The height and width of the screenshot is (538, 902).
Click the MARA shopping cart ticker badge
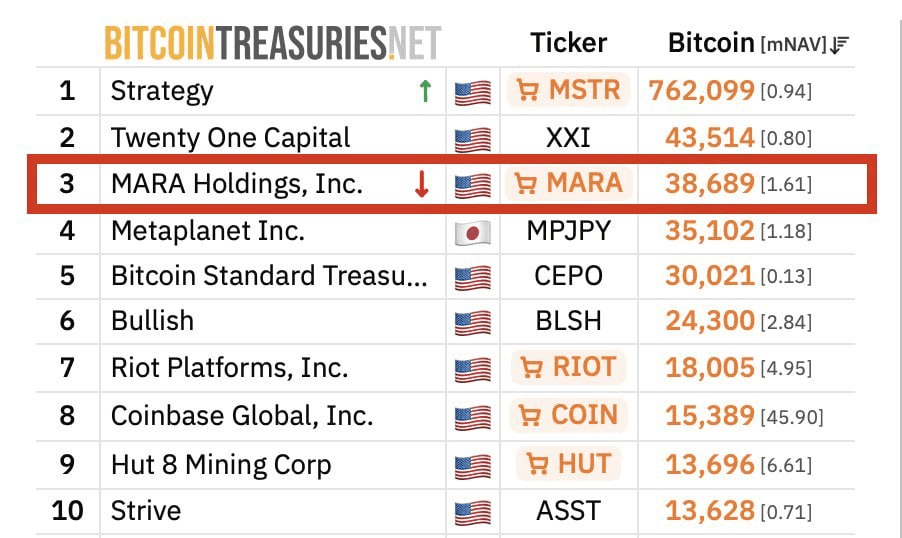click(x=569, y=184)
